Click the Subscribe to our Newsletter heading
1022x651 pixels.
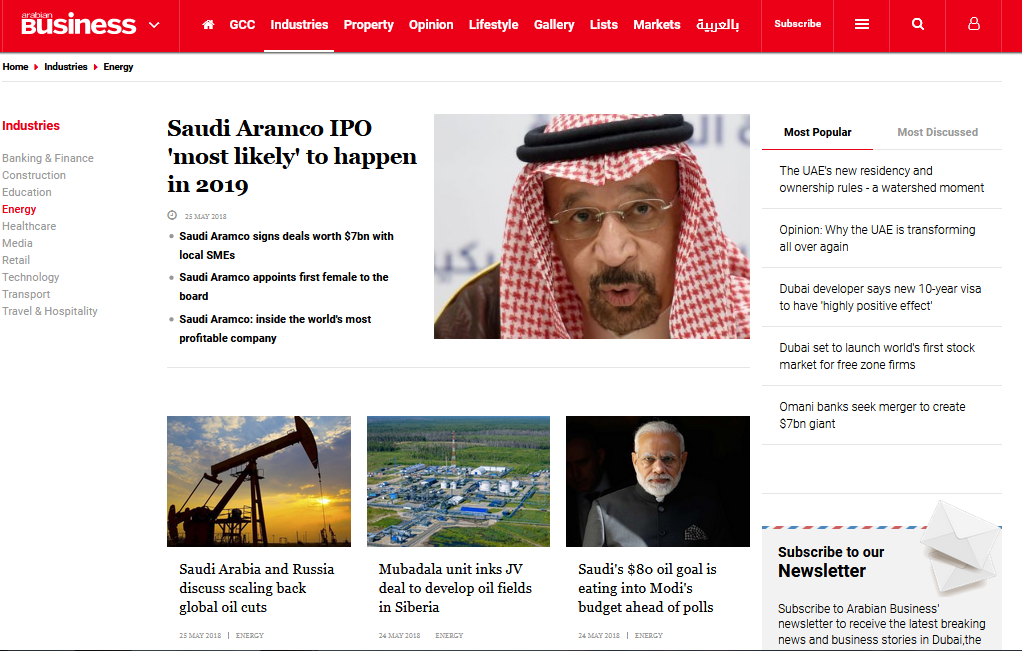point(831,562)
